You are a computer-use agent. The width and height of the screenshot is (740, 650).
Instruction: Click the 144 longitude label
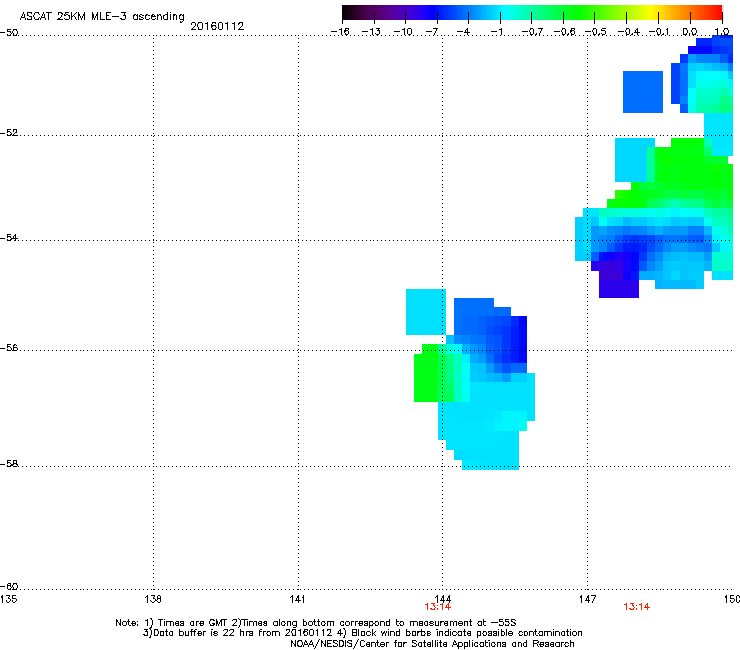442,599
